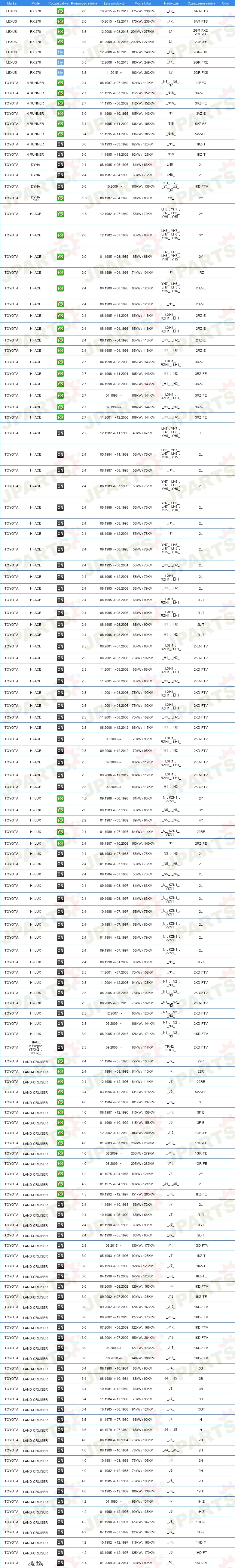Screen dimensions: 235x1568
Task: Click the ON diesel icon in the HI-LUX 2L-T row
Action: point(60,962)
